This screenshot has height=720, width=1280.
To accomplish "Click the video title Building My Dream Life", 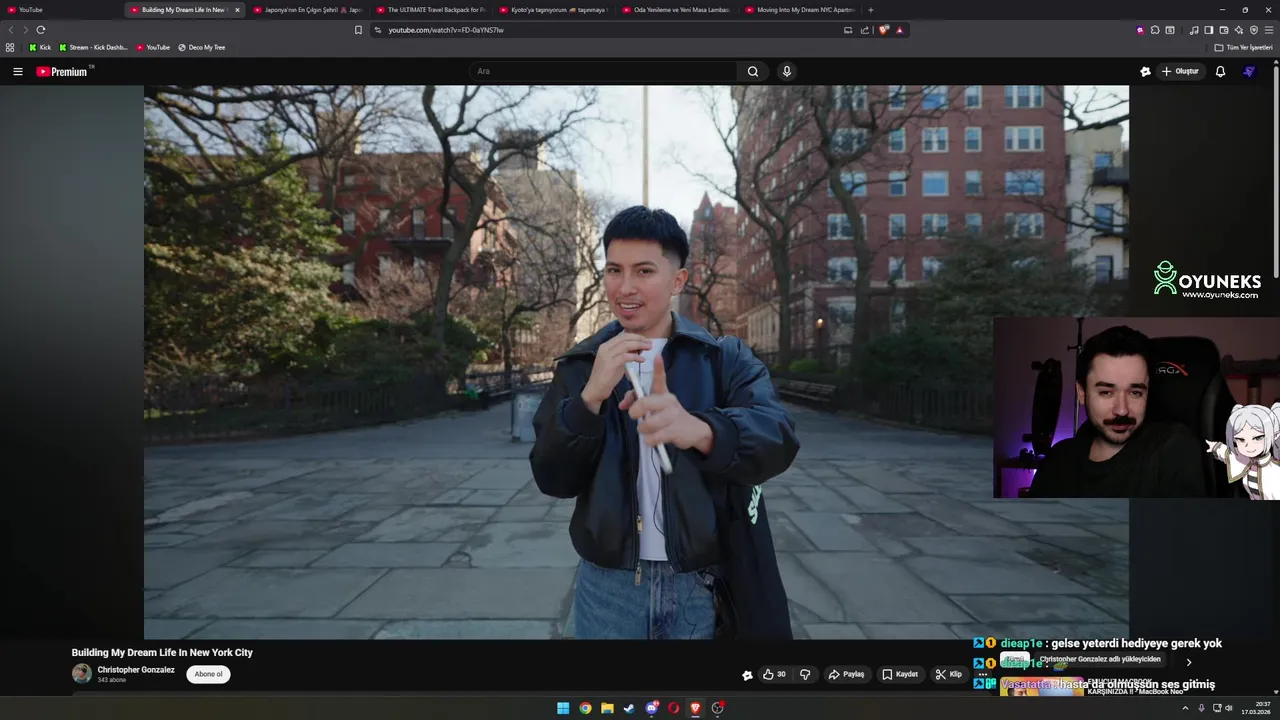I will [162, 652].
